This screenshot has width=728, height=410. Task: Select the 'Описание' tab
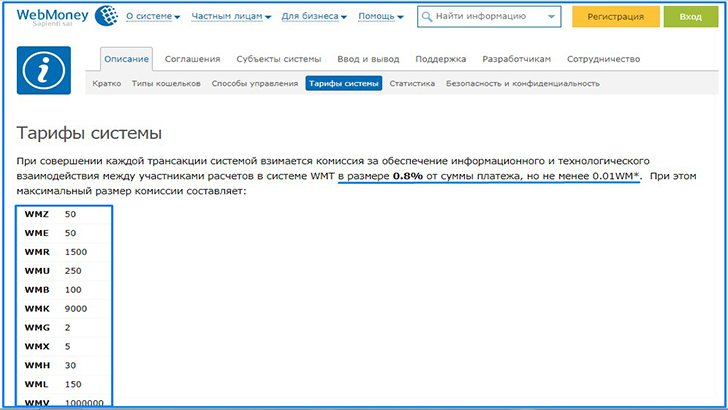click(x=126, y=59)
